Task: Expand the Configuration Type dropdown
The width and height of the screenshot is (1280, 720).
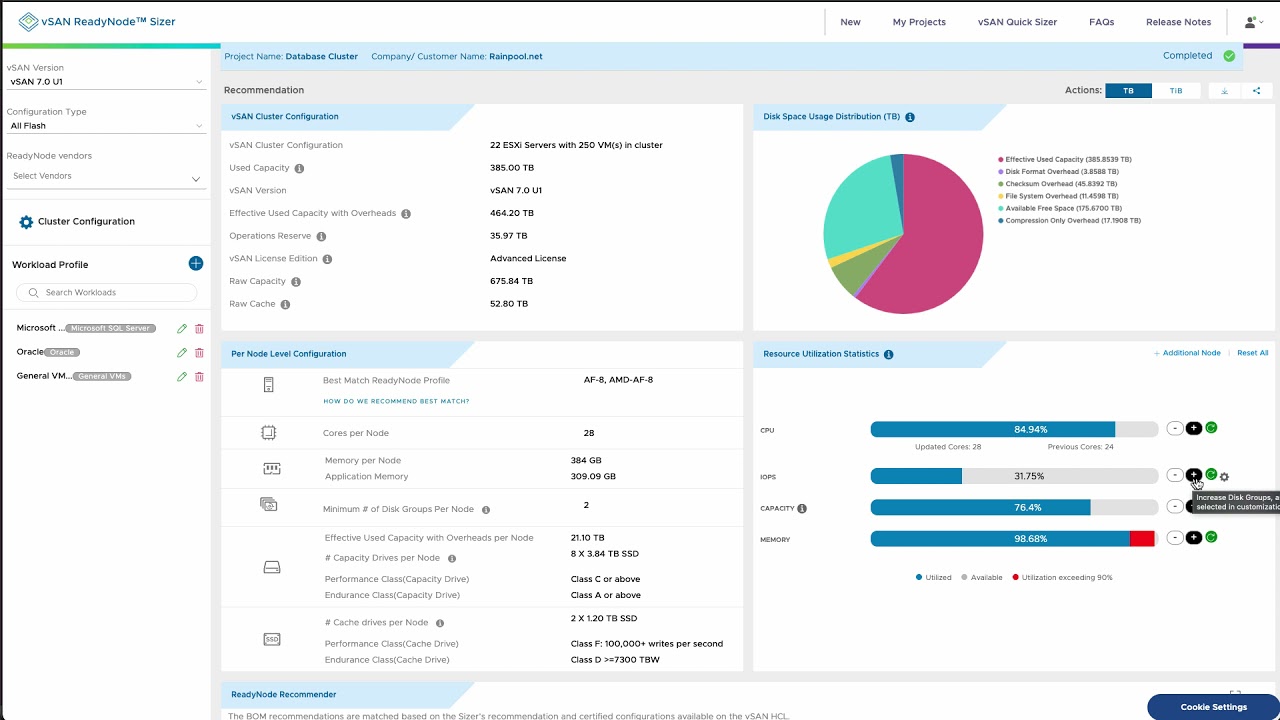Action: pyautogui.click(x=105, y=126)
